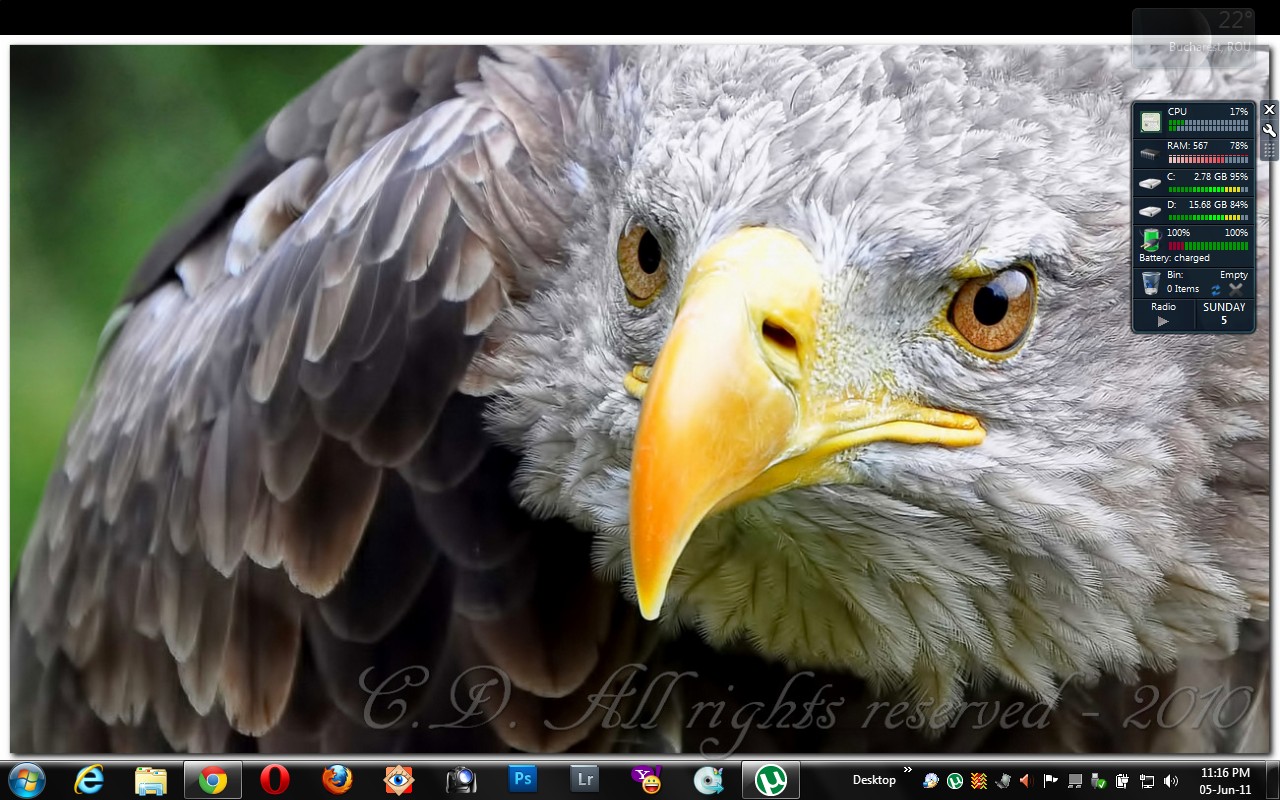Open Yahoo Messenger from the taskbar
The height and width of the screenshot is (800, 1280).
647,779
